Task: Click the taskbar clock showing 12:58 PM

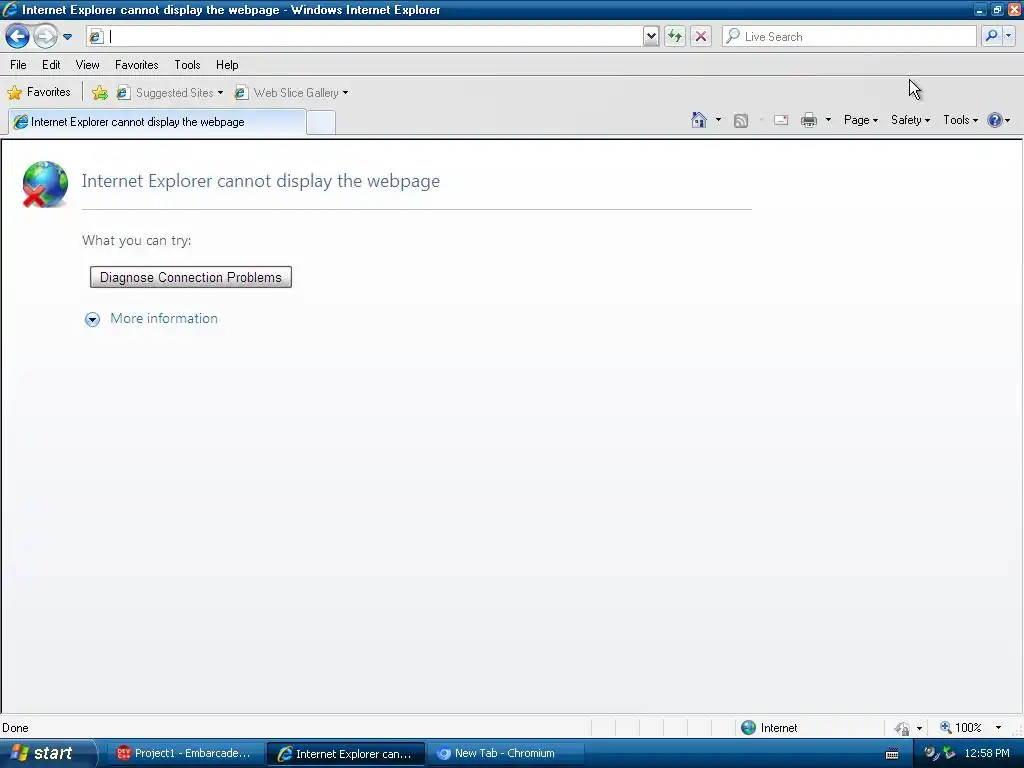Action: (x=987, y=754)
